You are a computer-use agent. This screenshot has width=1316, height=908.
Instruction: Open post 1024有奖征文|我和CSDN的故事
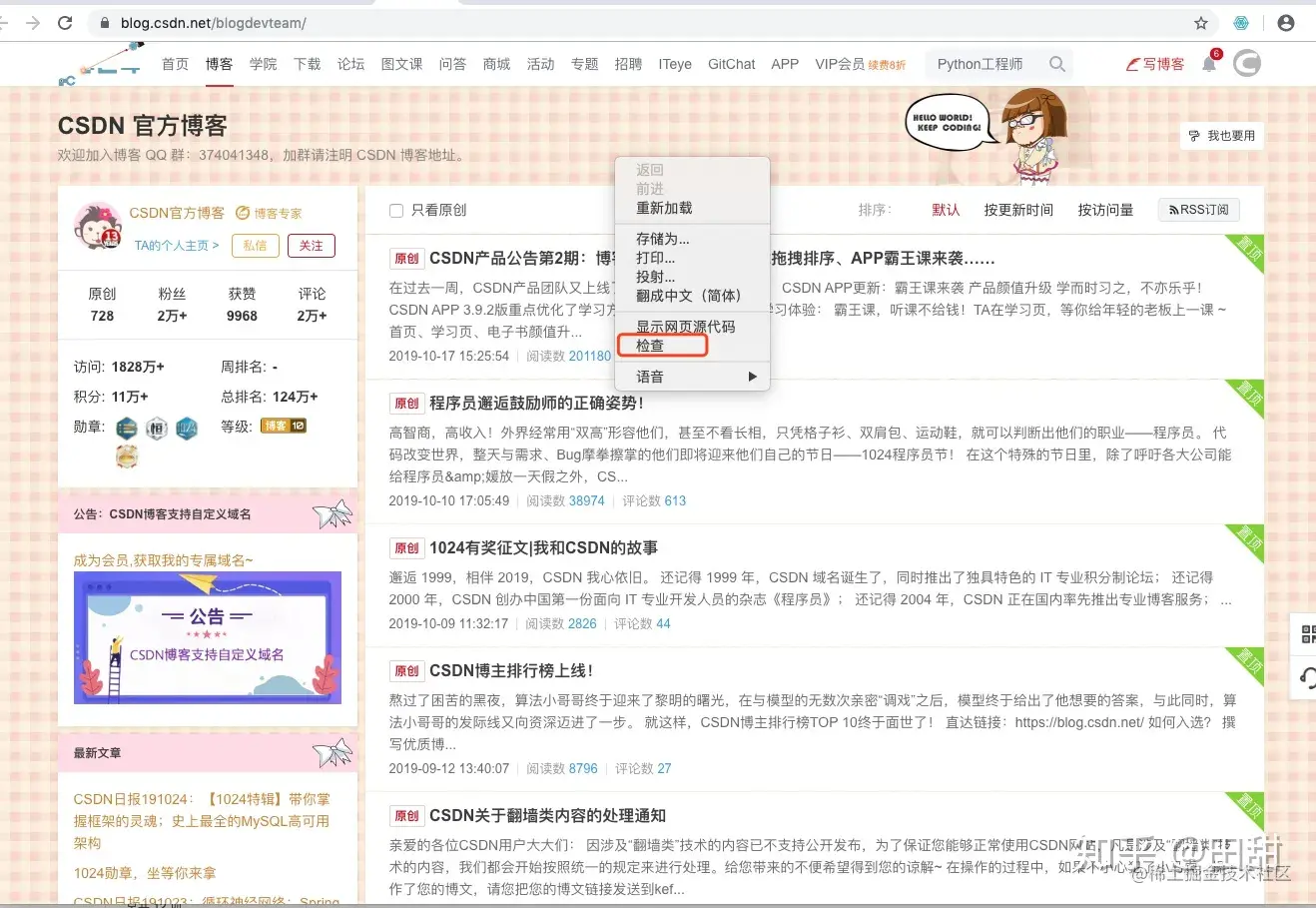point(543,548)
